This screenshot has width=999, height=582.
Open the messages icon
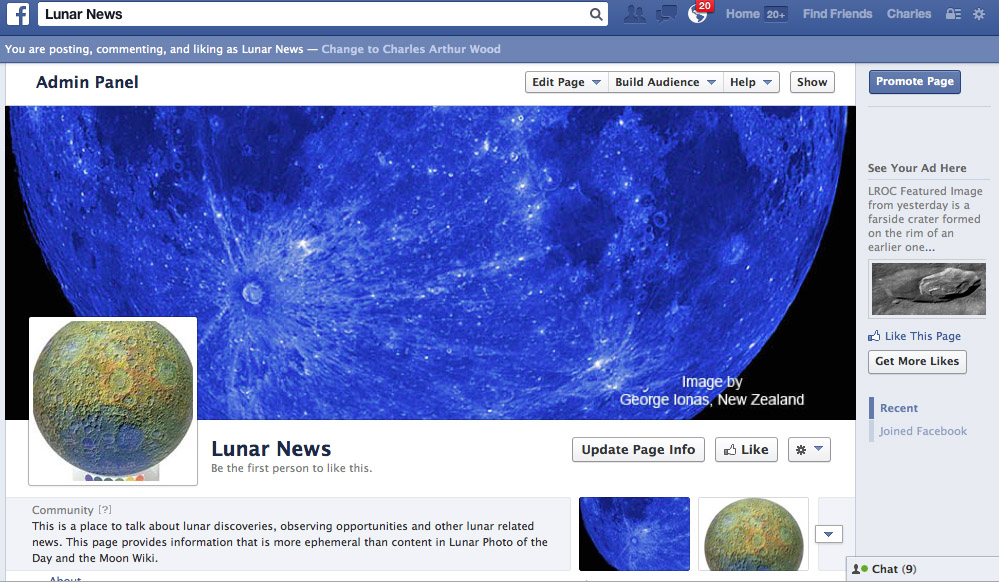(x=666, y=14)
